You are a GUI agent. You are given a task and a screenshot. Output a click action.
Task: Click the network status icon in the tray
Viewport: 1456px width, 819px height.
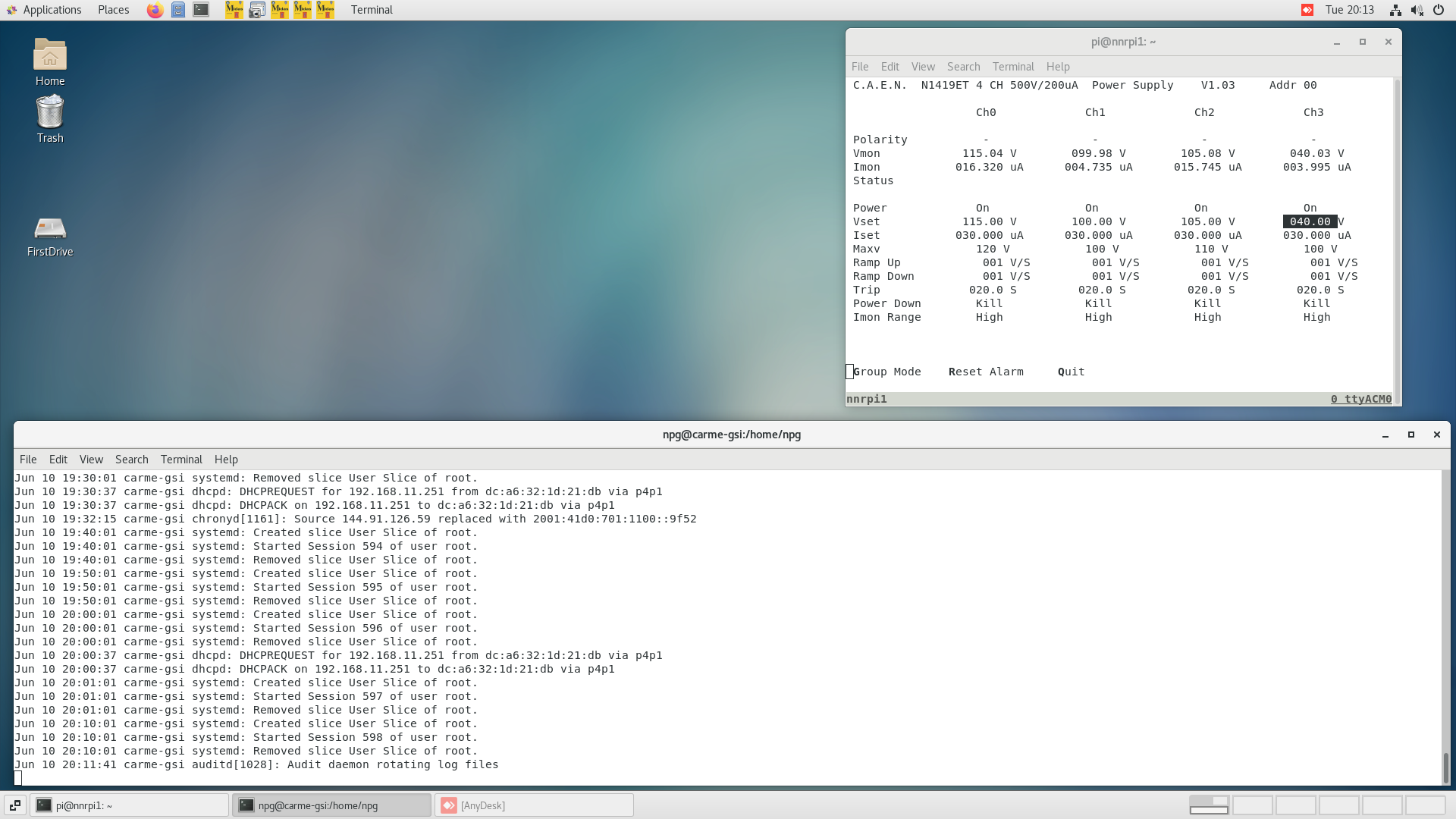click(x=1395, y=10)
